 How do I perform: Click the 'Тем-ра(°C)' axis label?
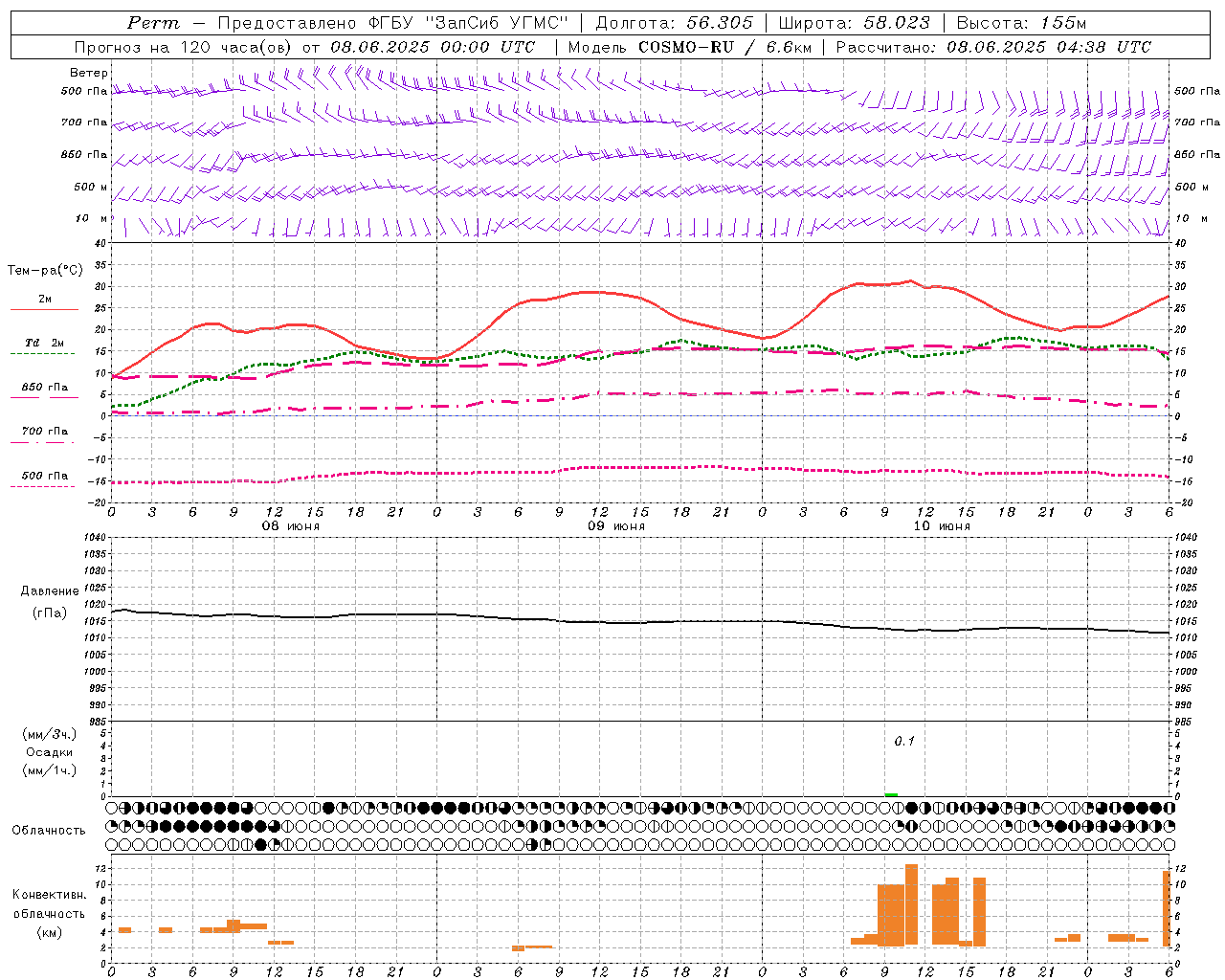[x=45, y=271]
